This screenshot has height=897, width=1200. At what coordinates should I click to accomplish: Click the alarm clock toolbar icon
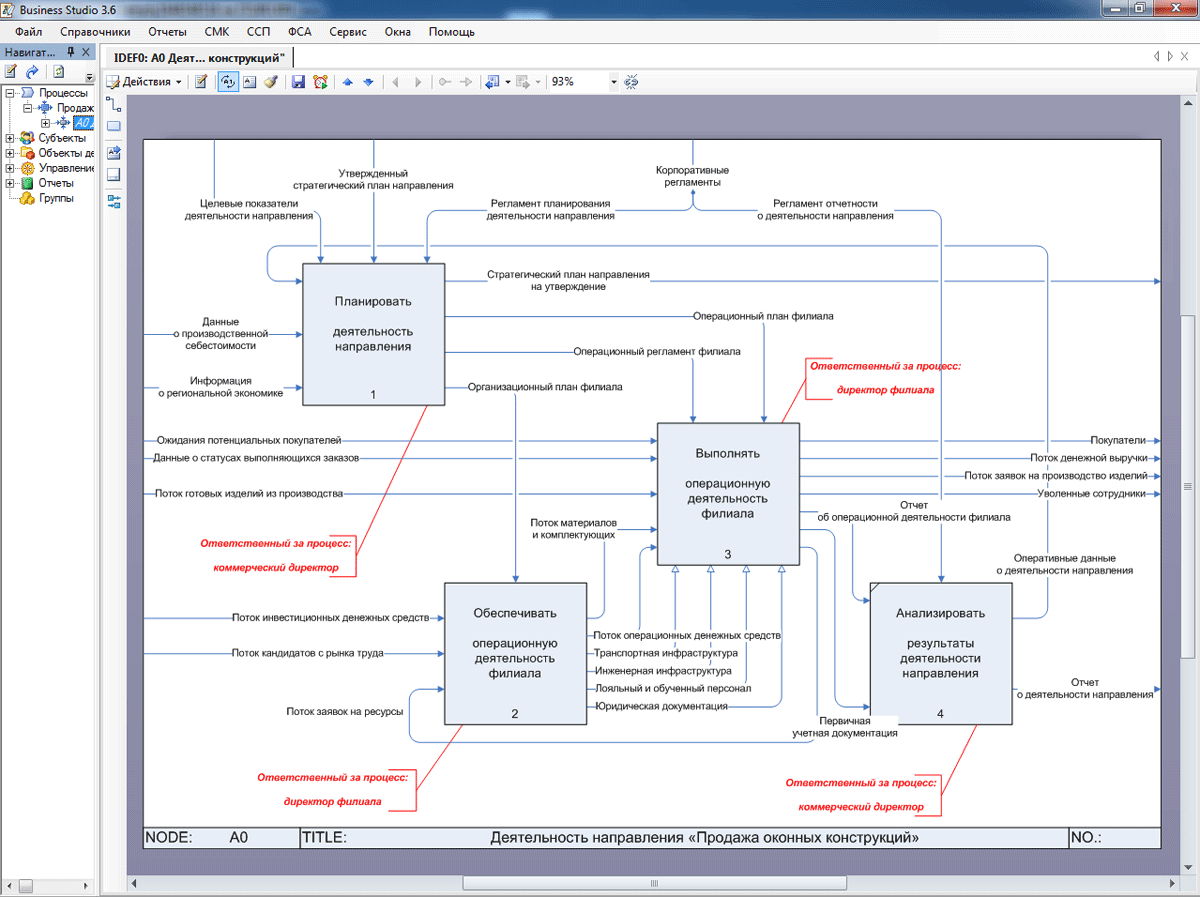[x=320, y=82]
